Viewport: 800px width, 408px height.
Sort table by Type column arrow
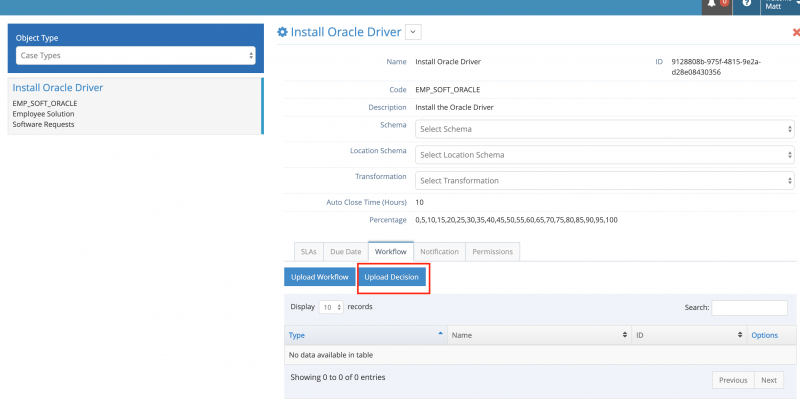[442, 335]
